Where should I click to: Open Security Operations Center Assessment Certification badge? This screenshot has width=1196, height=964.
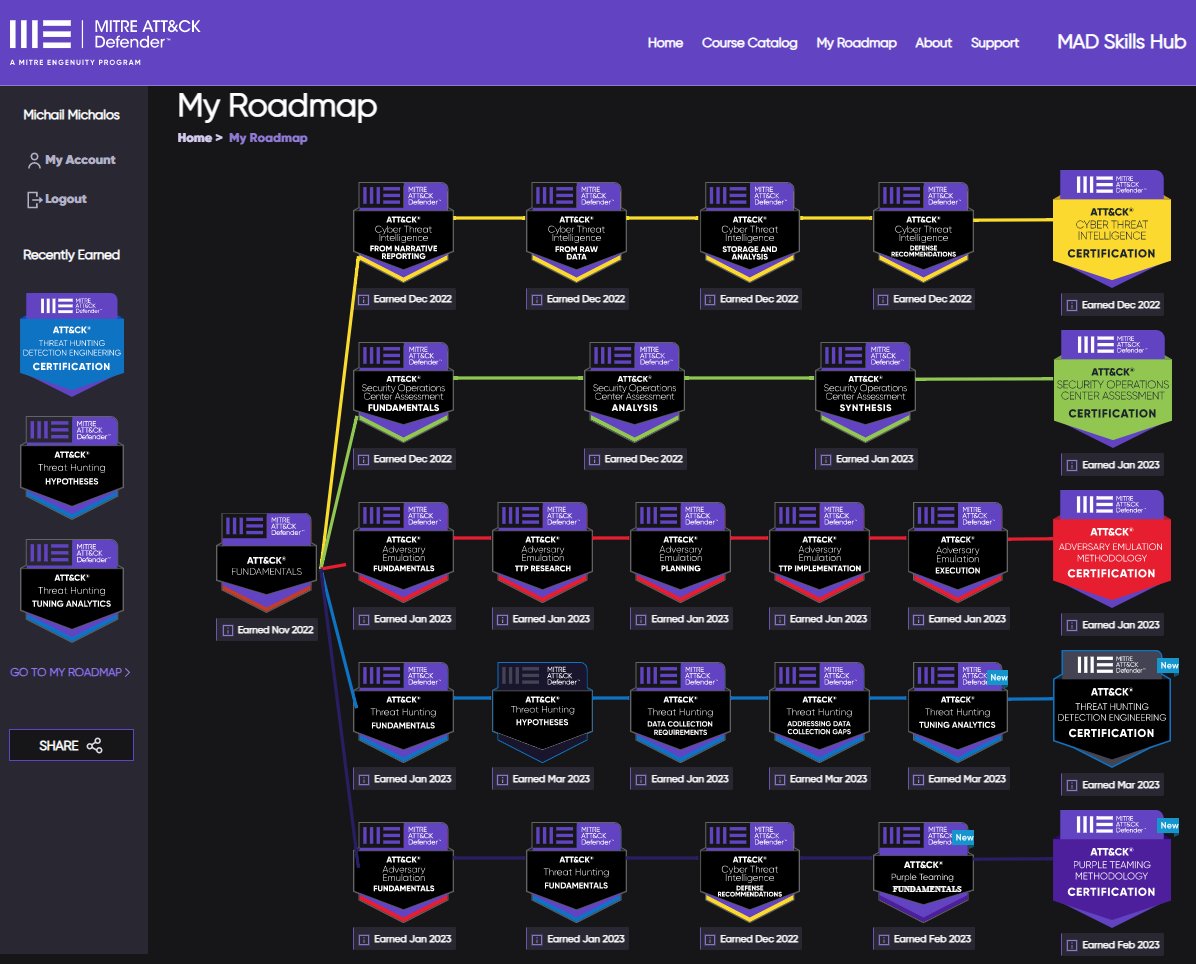coord(1112,389)
